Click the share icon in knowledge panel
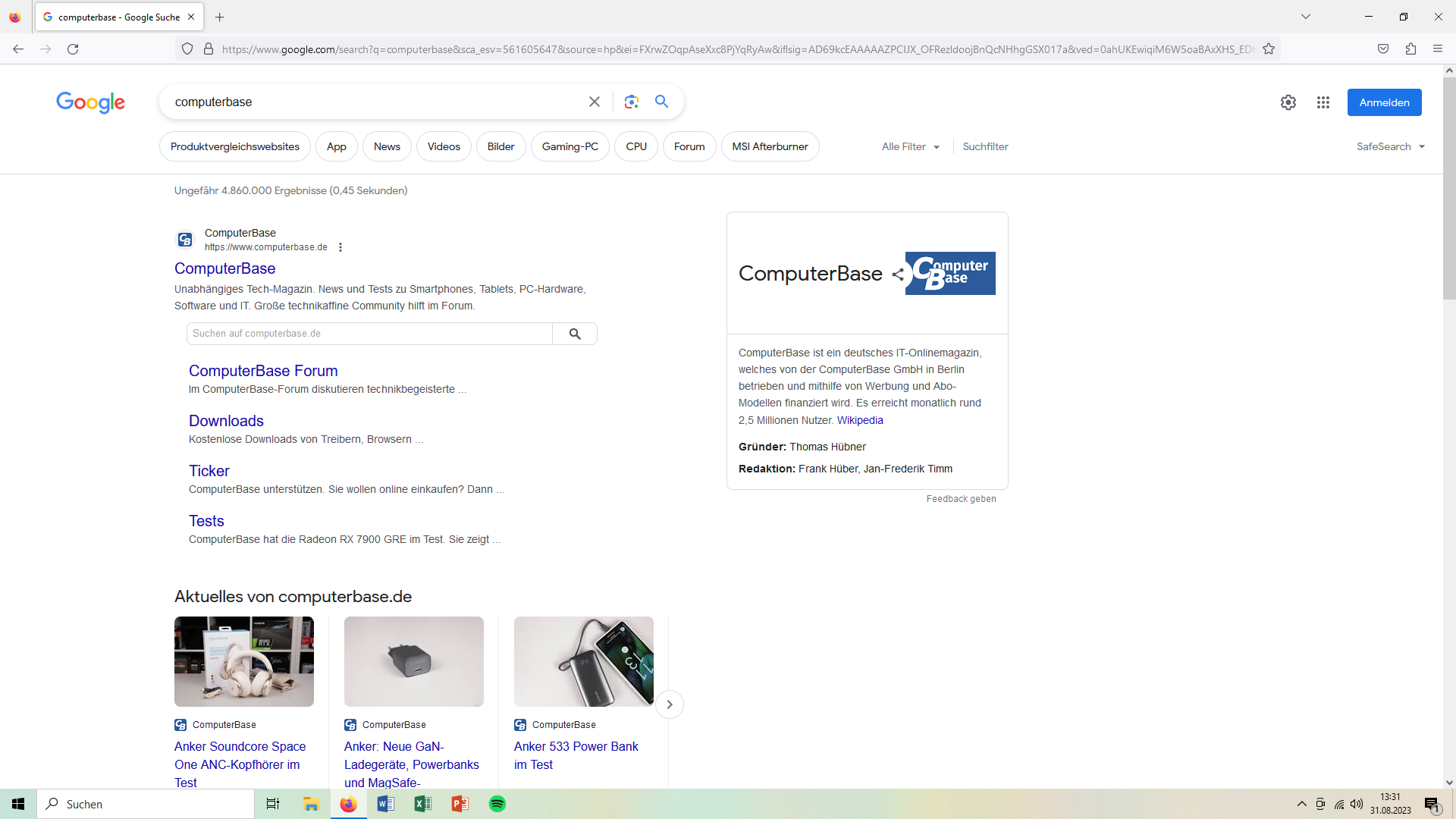The width and height of the screenshot is (1456, 819). click(x=898, y=275)
